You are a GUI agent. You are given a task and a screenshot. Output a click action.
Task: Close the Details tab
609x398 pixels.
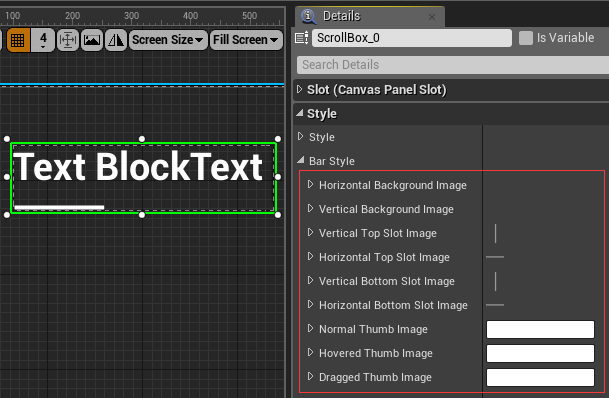point(432,17)
